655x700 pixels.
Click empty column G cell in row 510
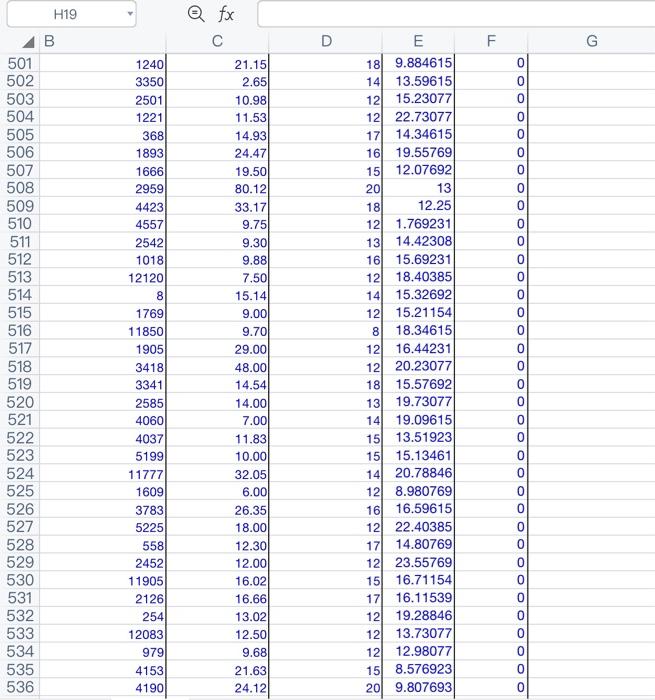coord(592,224)
